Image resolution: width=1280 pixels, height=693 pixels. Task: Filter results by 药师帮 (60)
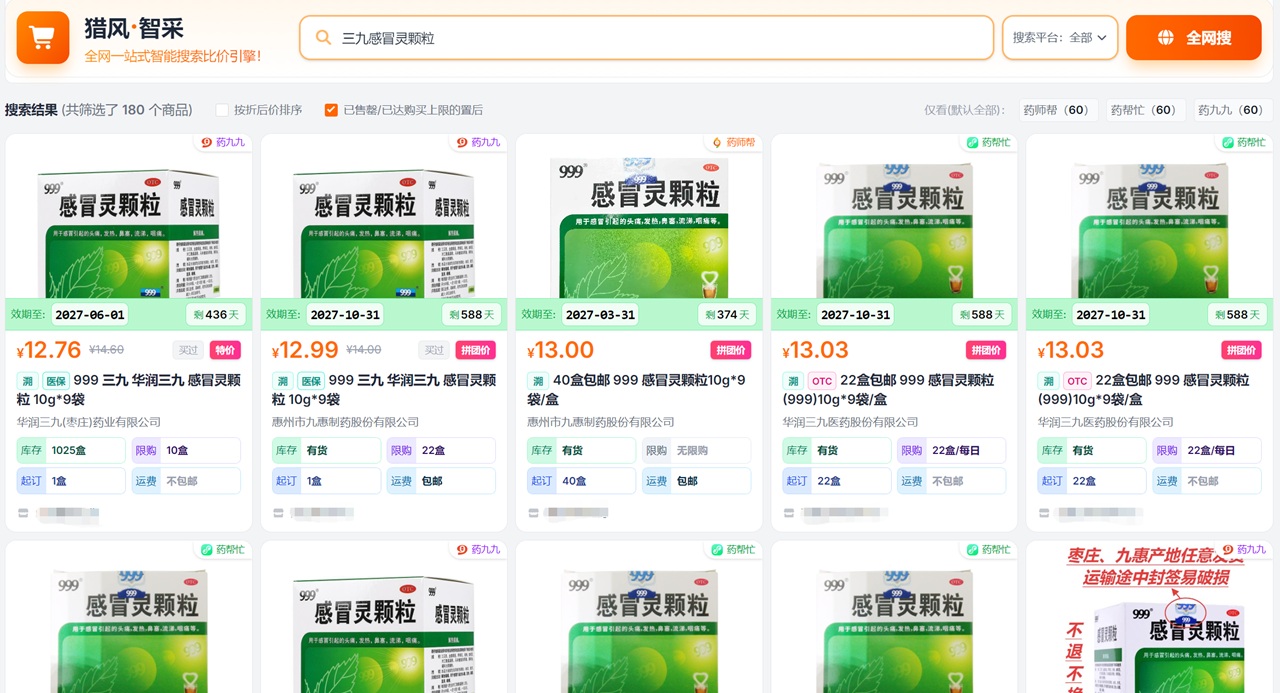(x=1056, y=110)
